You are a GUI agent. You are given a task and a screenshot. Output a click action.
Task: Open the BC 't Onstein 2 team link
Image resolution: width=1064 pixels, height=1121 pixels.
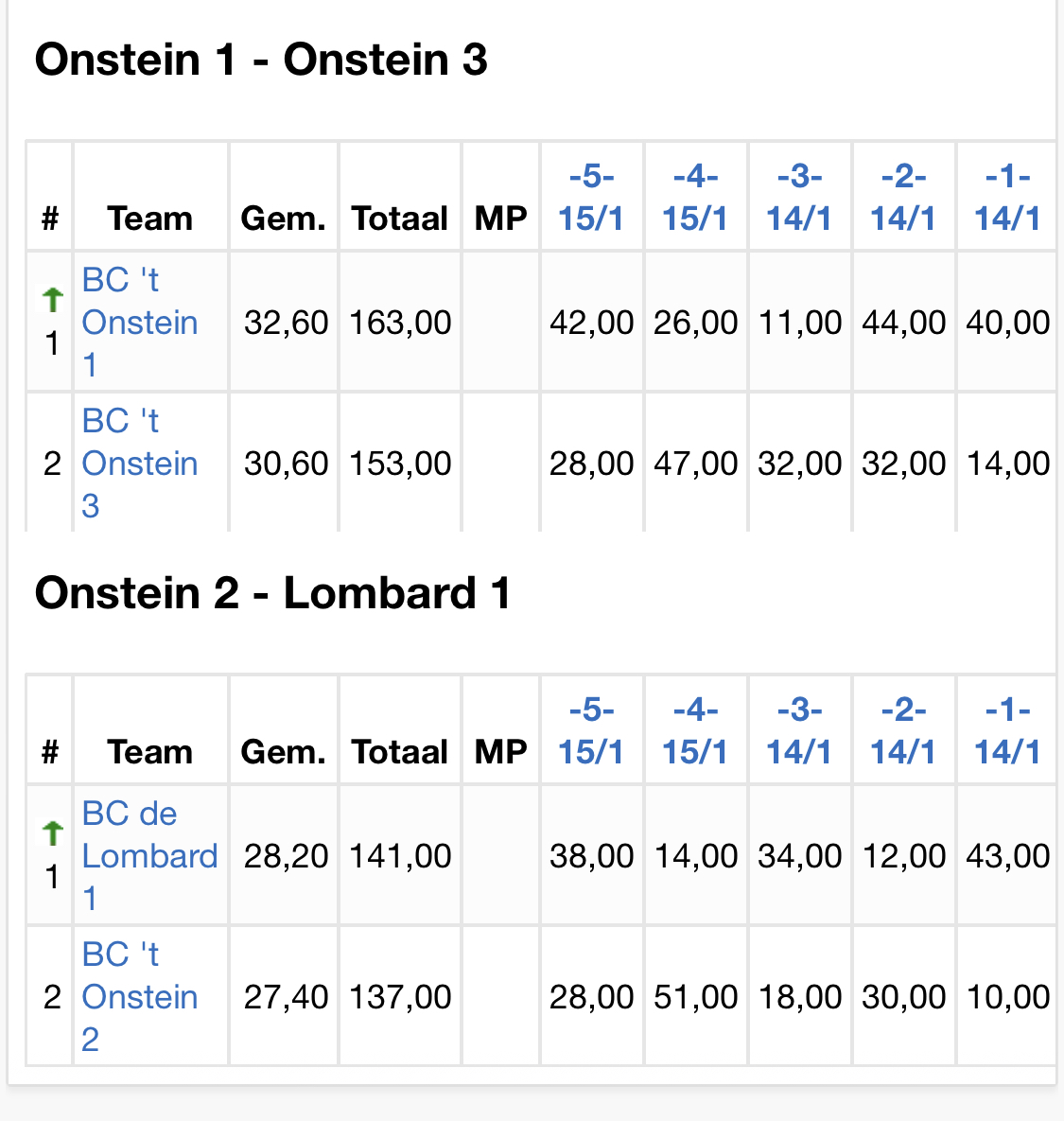(x=139, y=997)
